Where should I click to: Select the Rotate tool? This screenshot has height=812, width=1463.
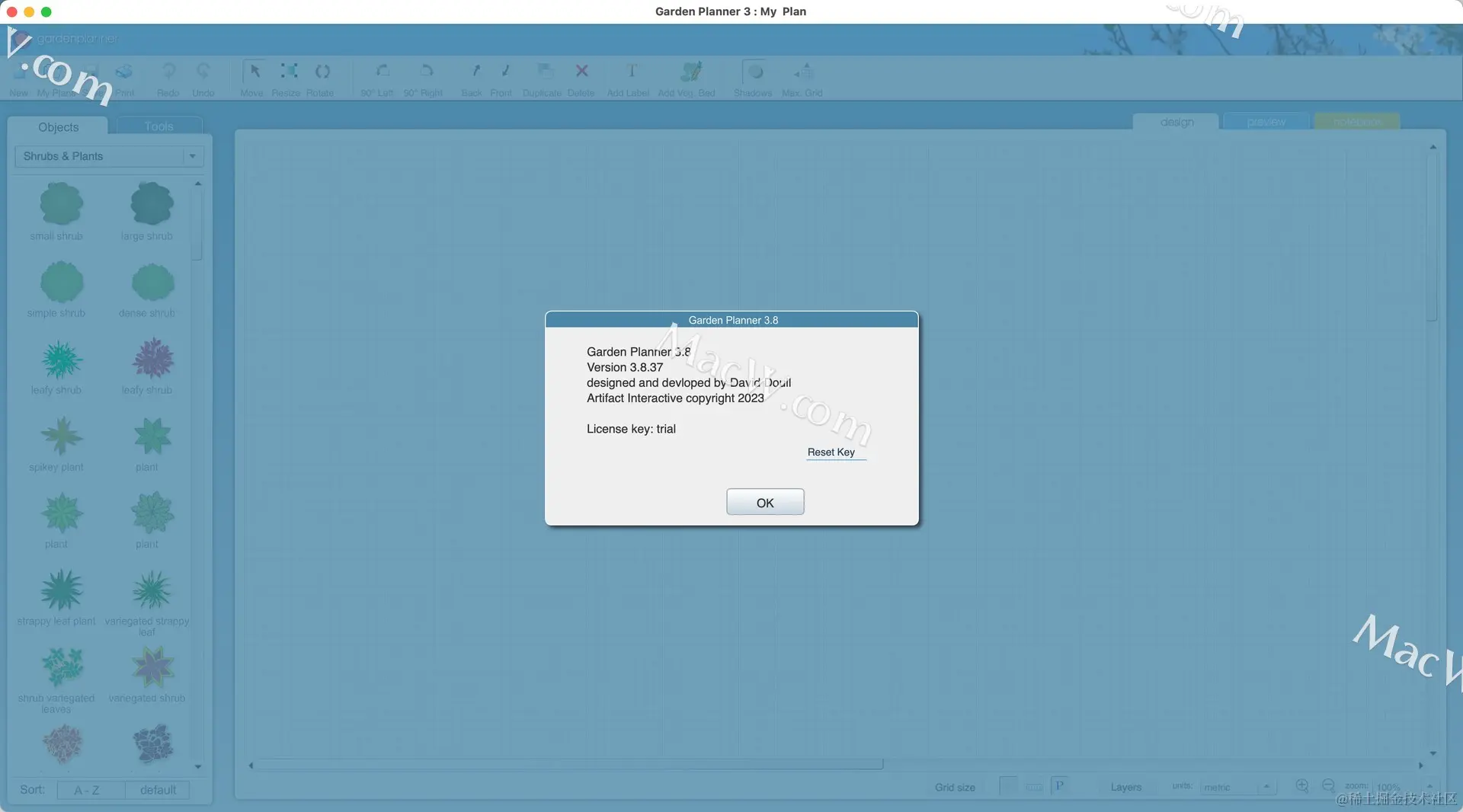(321, 78)
